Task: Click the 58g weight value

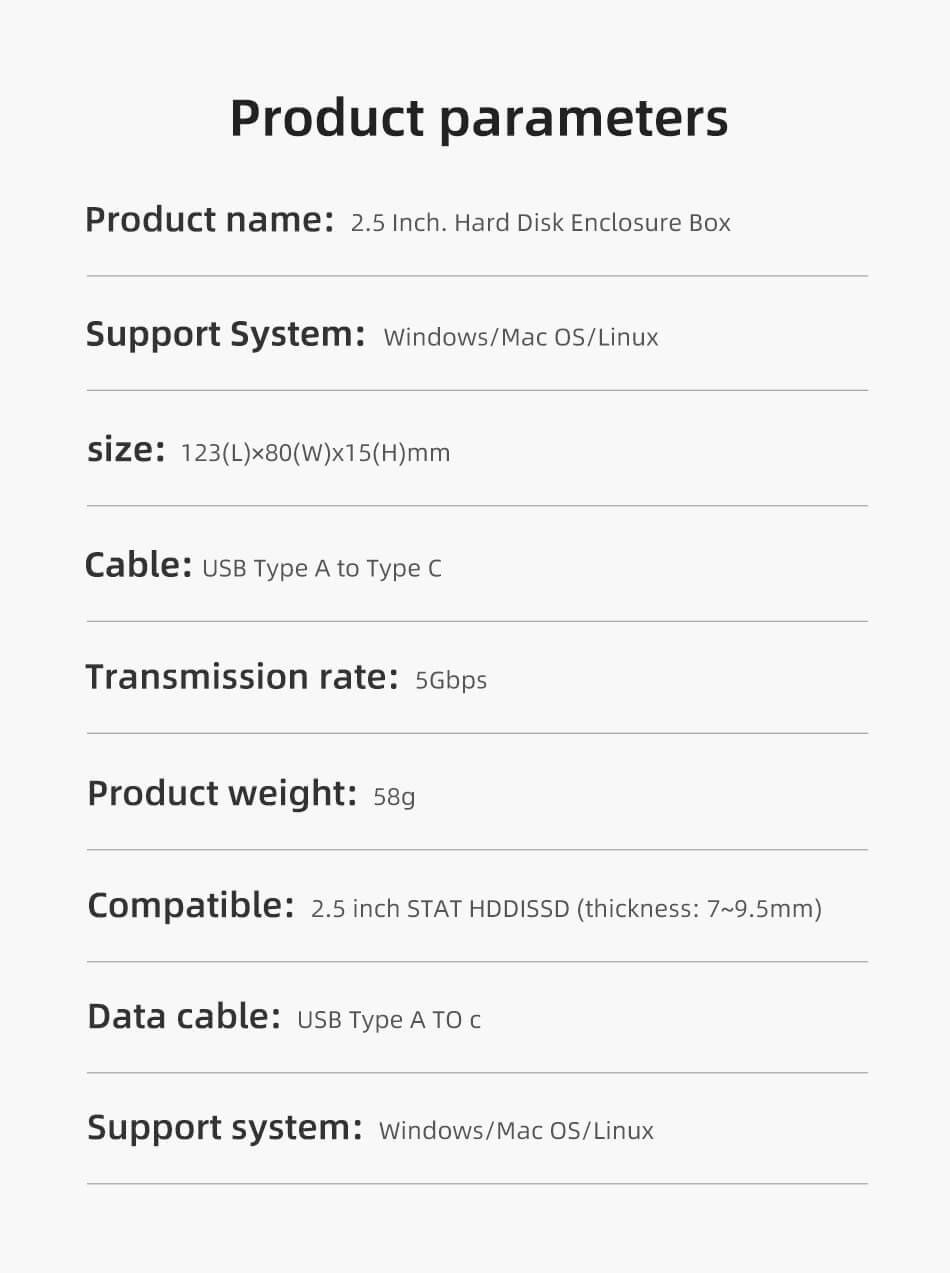Action: pyautogui.click(x=394, y=798)
